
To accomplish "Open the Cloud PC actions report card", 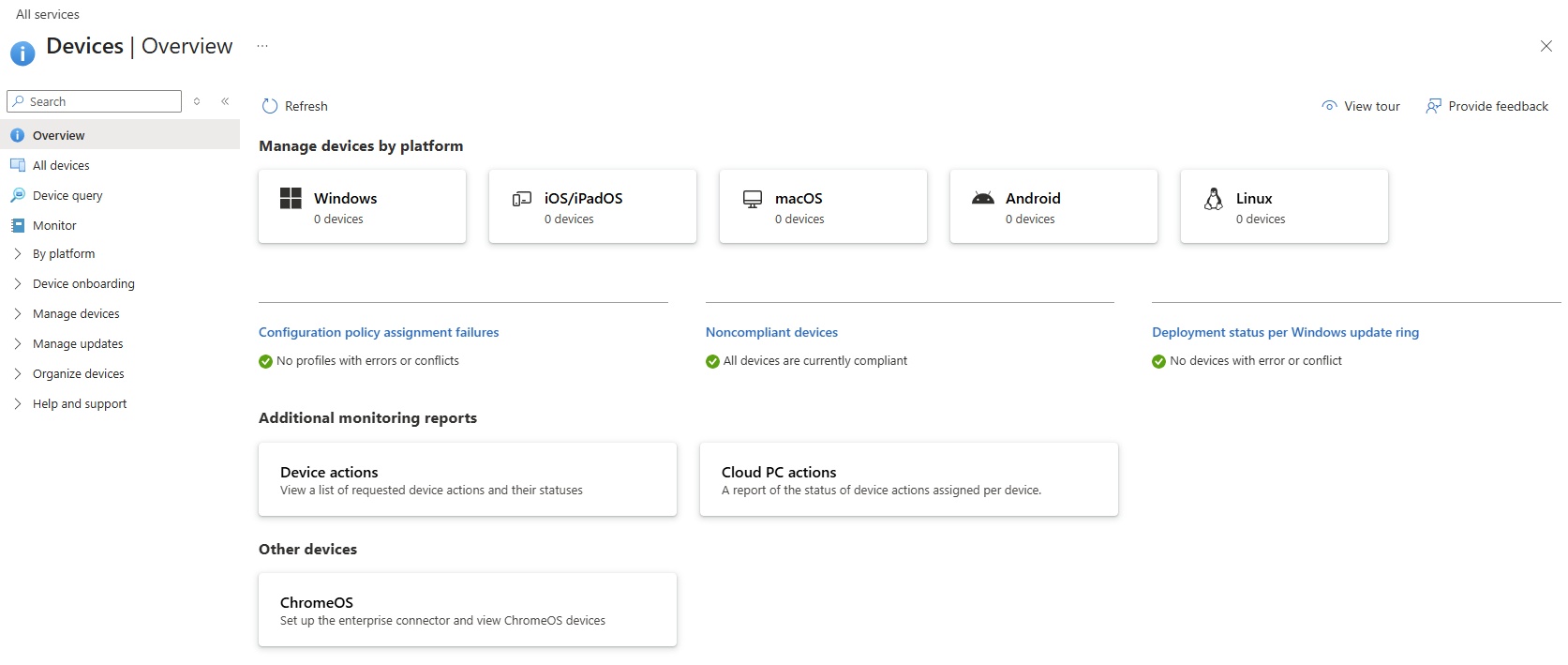I will click(x=908, y=479).
